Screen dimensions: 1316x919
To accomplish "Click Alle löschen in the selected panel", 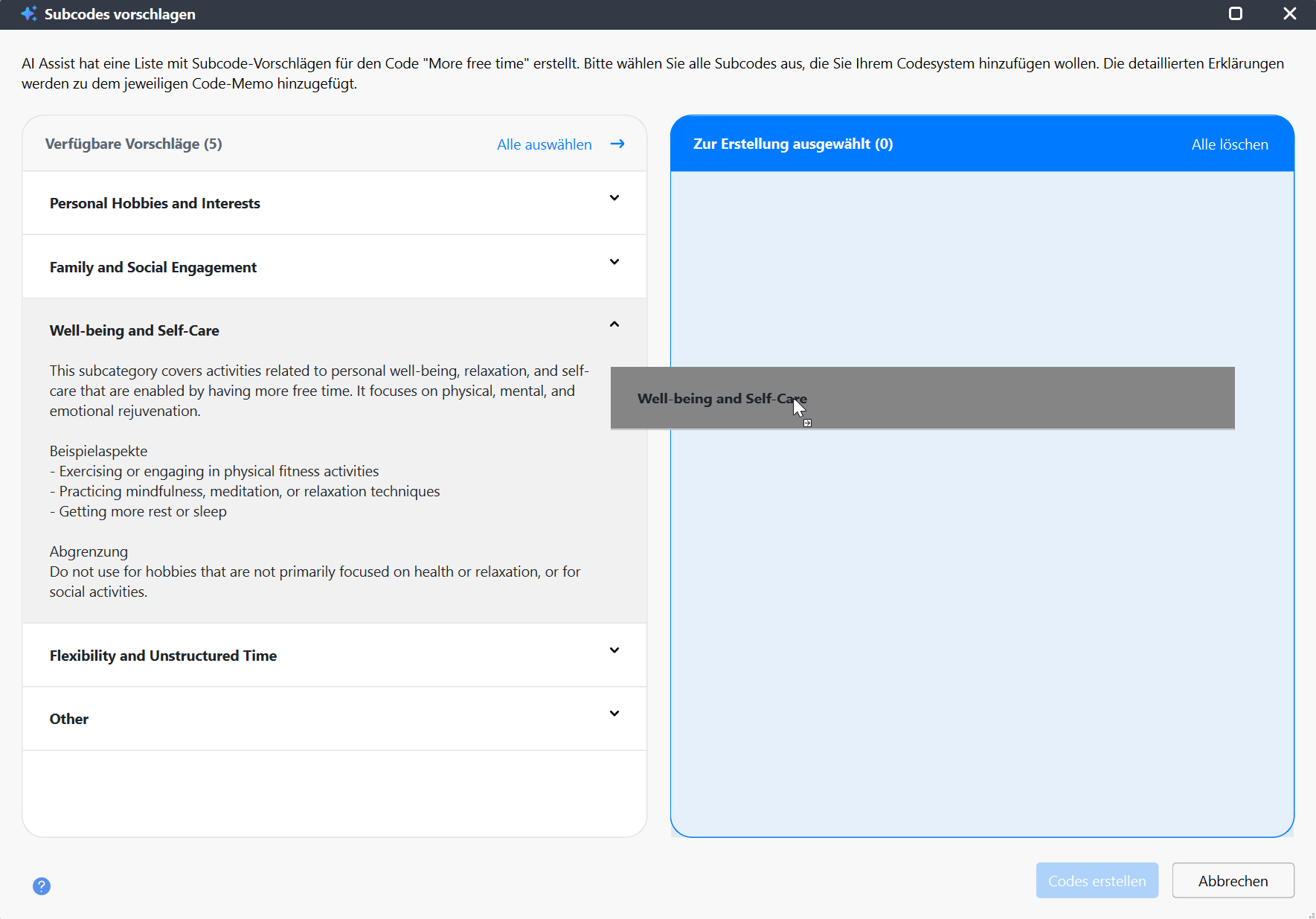I will (1229, 144).
